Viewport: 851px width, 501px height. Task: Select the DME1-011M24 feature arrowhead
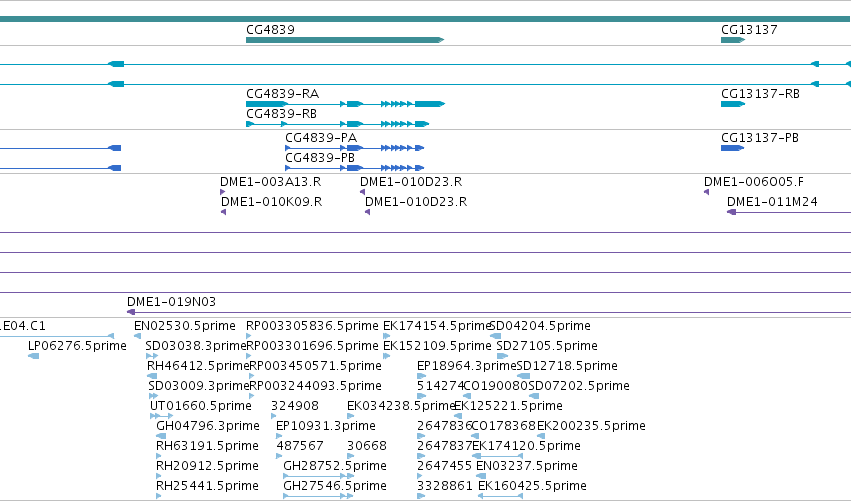tap(732, 212)
